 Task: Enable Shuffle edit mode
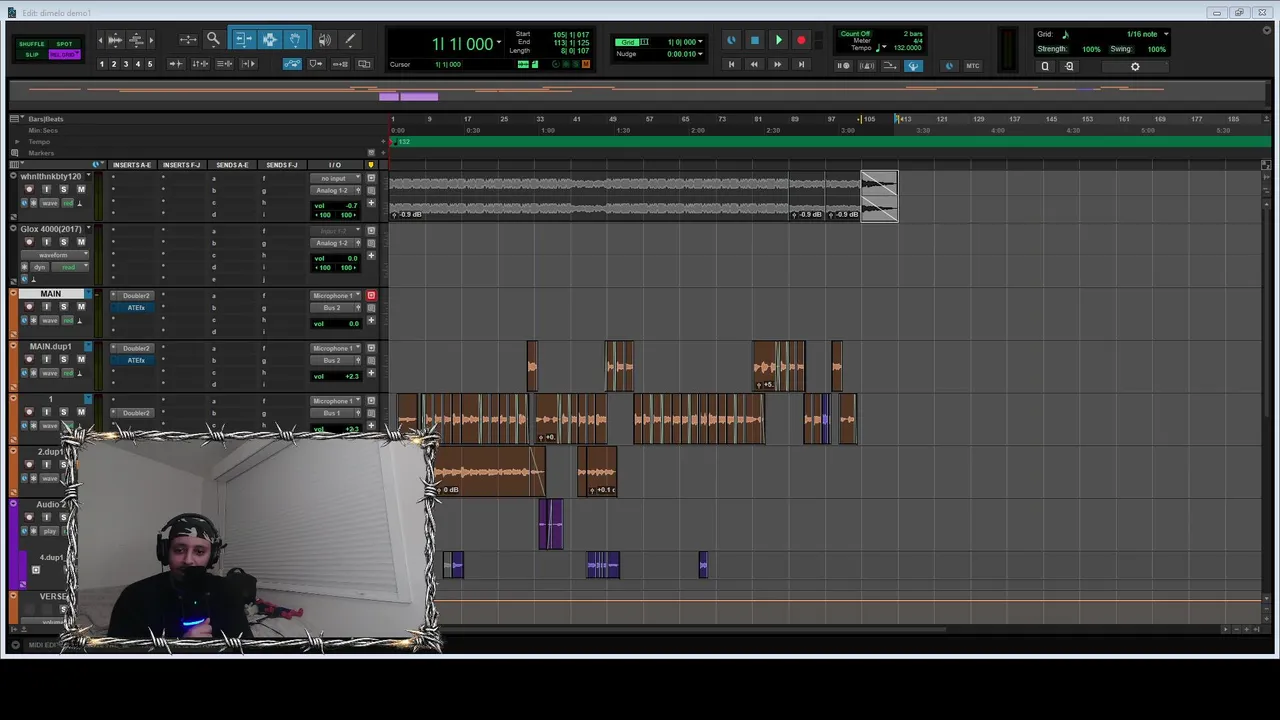click(32, 44)
